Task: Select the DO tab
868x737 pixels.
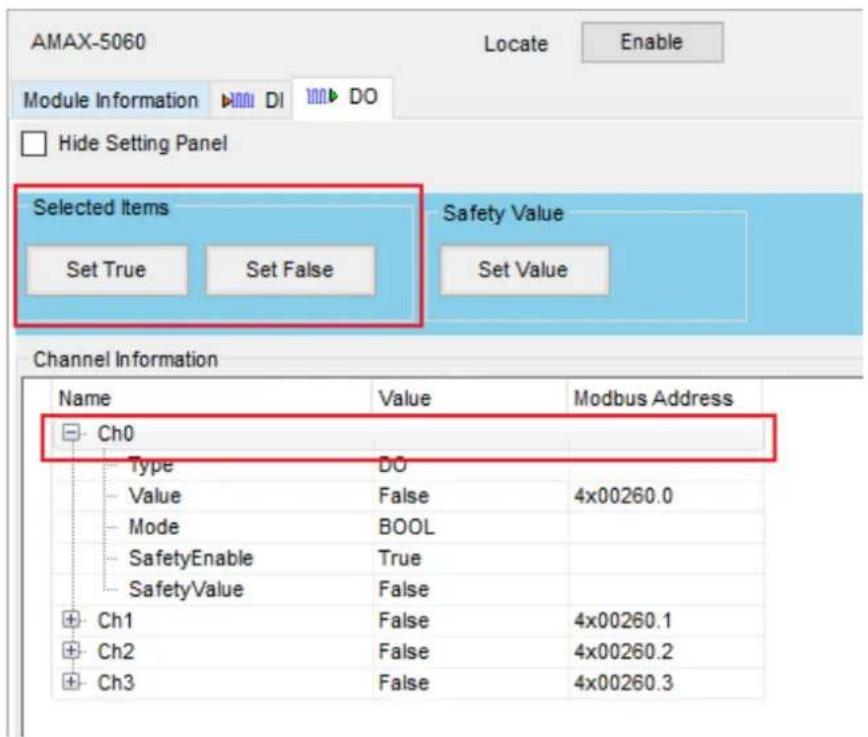Action: 342,97
